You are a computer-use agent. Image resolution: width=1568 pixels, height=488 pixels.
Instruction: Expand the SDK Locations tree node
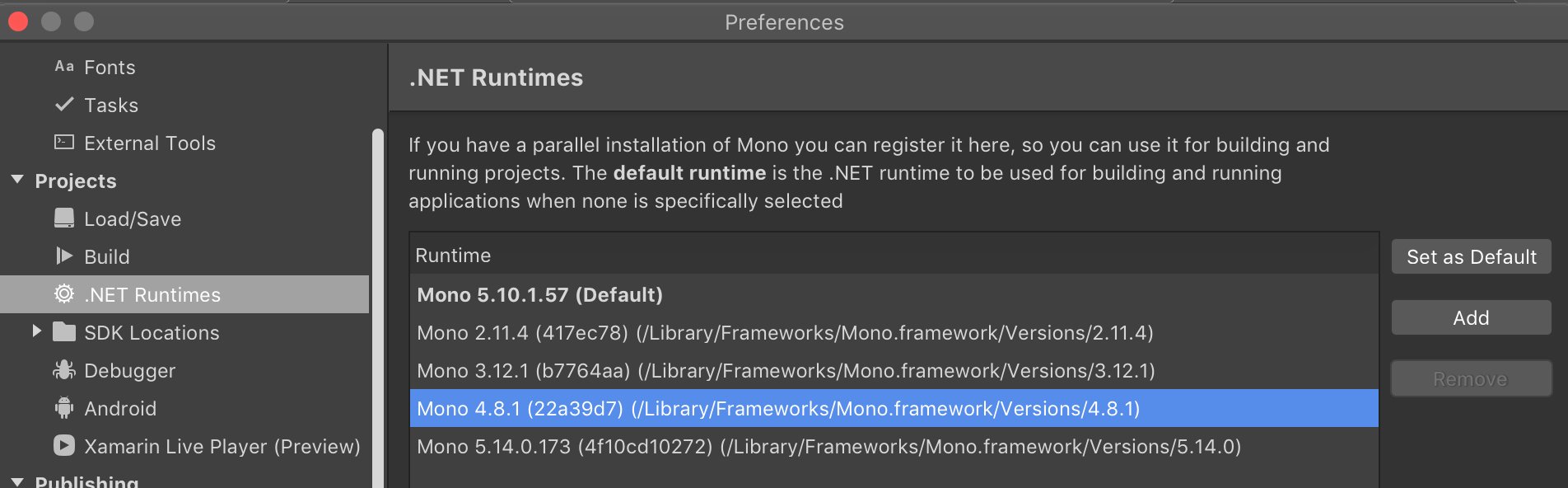point(36,331)
